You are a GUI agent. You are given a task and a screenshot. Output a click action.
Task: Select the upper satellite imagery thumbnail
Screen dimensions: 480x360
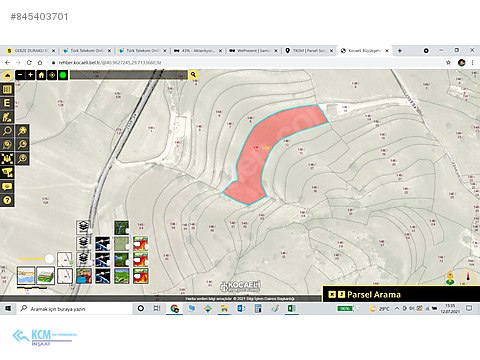(x=102, y=243)
